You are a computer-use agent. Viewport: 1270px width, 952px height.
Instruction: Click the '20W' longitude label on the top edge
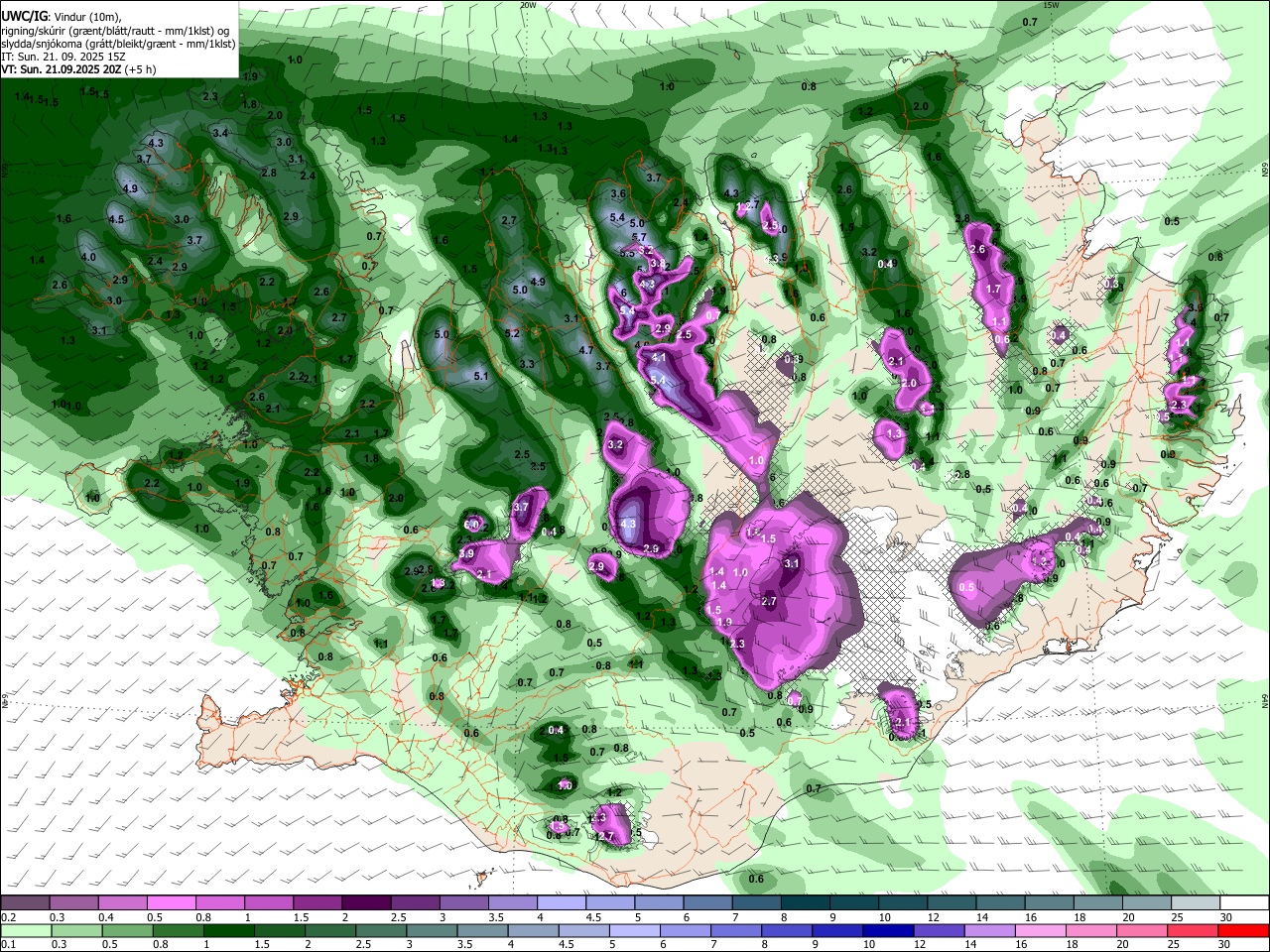click(x=528, y=5)
